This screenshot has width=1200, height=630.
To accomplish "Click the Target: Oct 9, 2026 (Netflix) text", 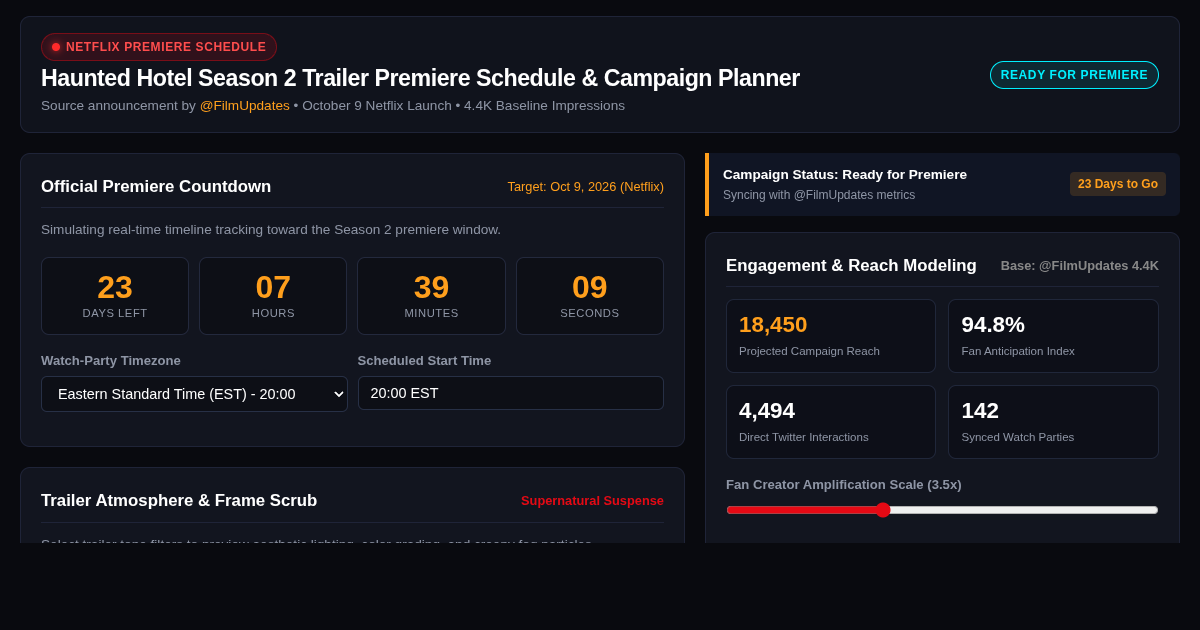I will pyautogui.click(x=585, y=187).
